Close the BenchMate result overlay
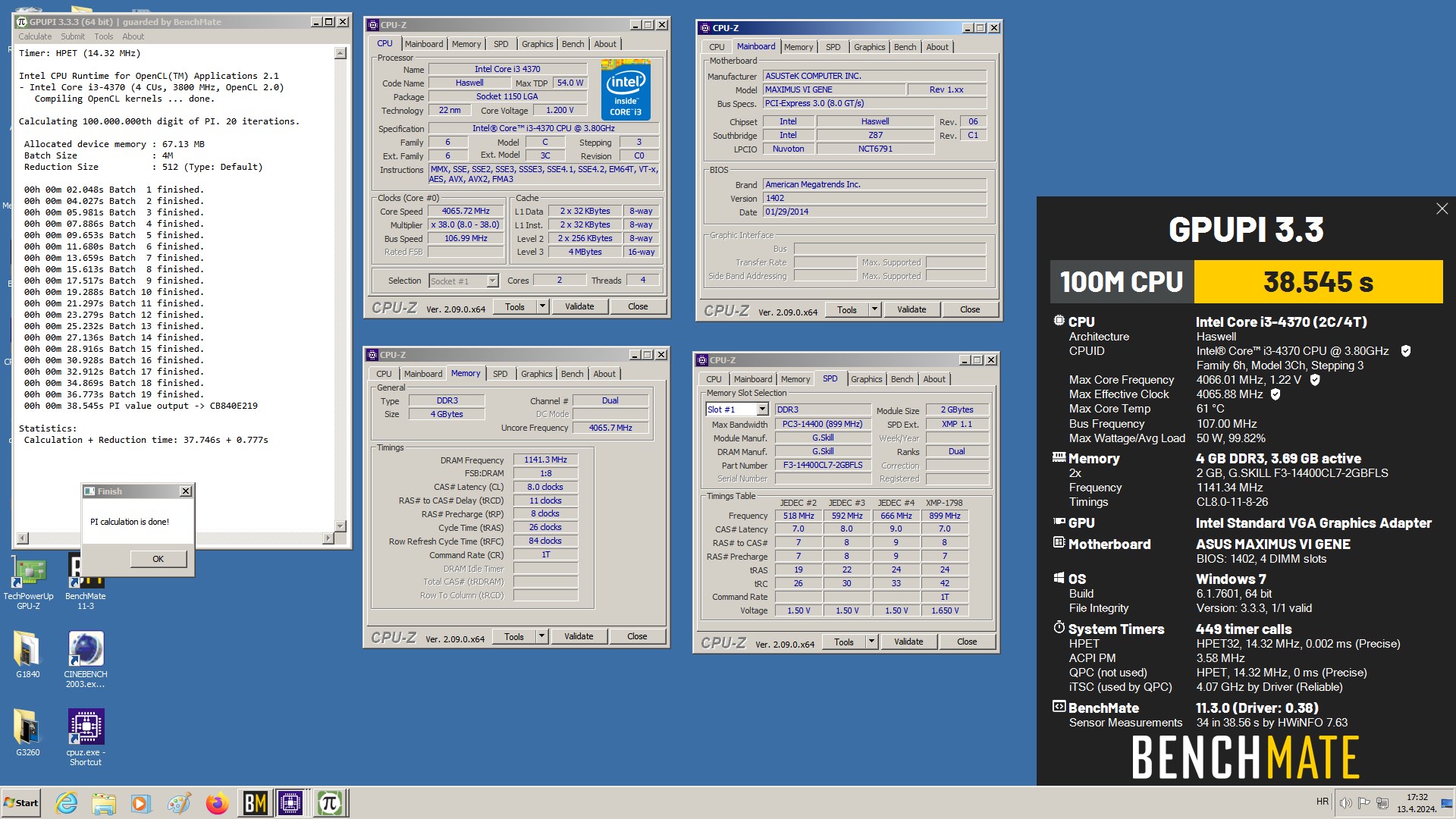 (x=1442, y=209)
